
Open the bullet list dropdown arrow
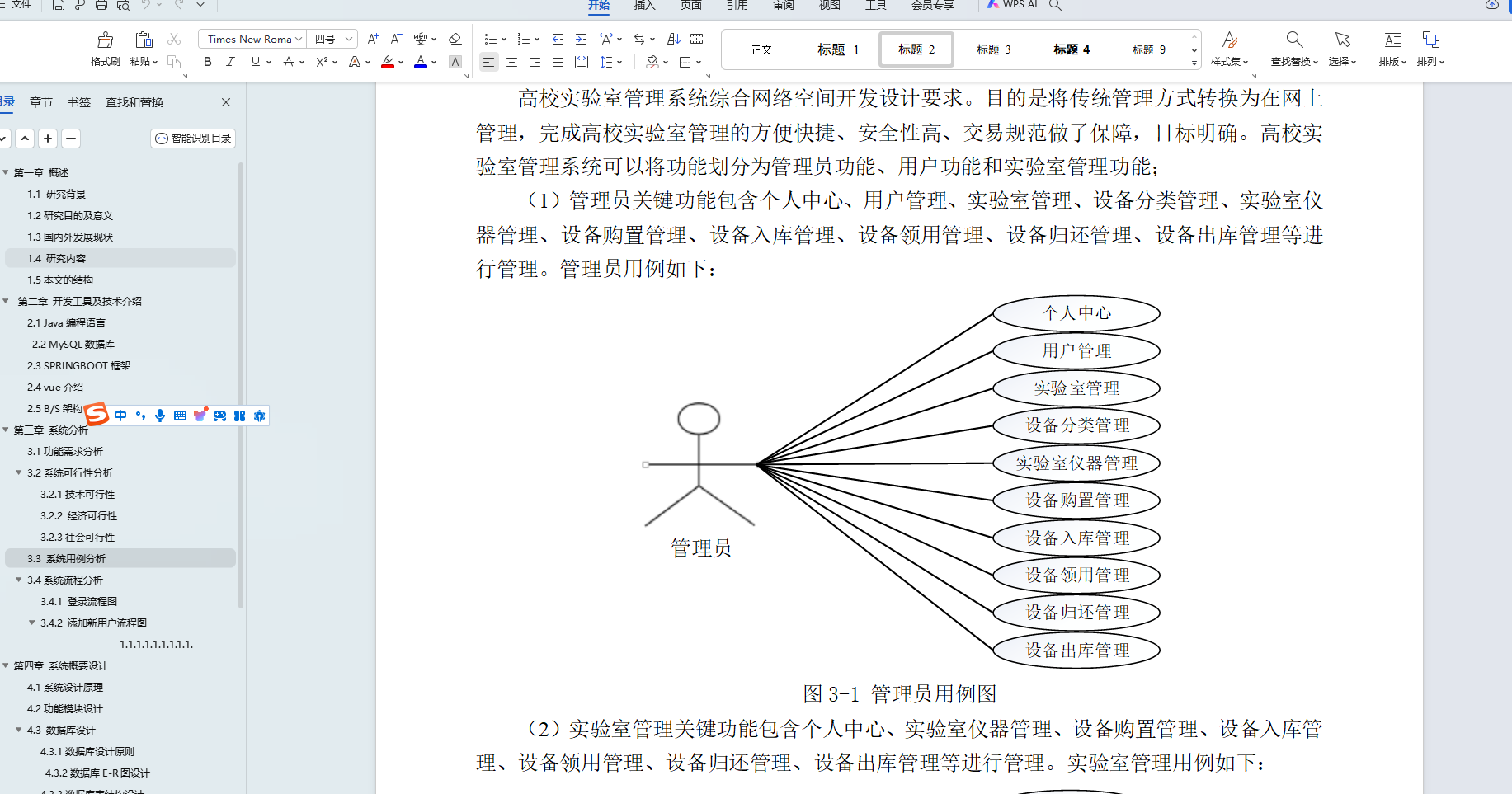click(504, 39)
